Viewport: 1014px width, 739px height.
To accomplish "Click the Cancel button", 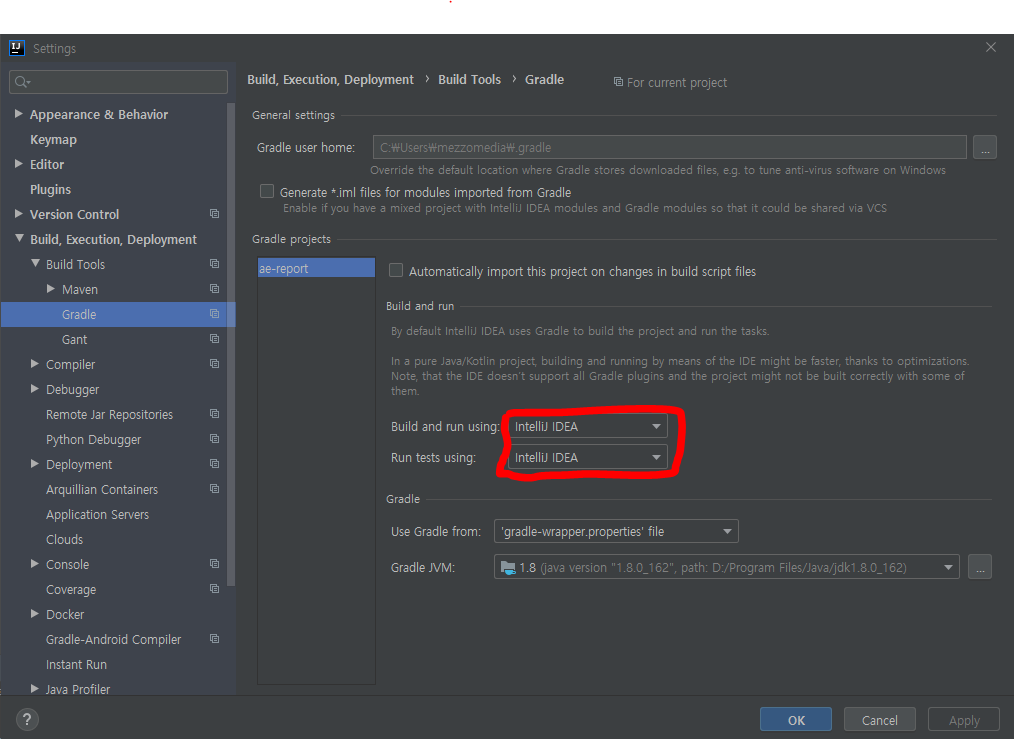I will tap(879, 720).
